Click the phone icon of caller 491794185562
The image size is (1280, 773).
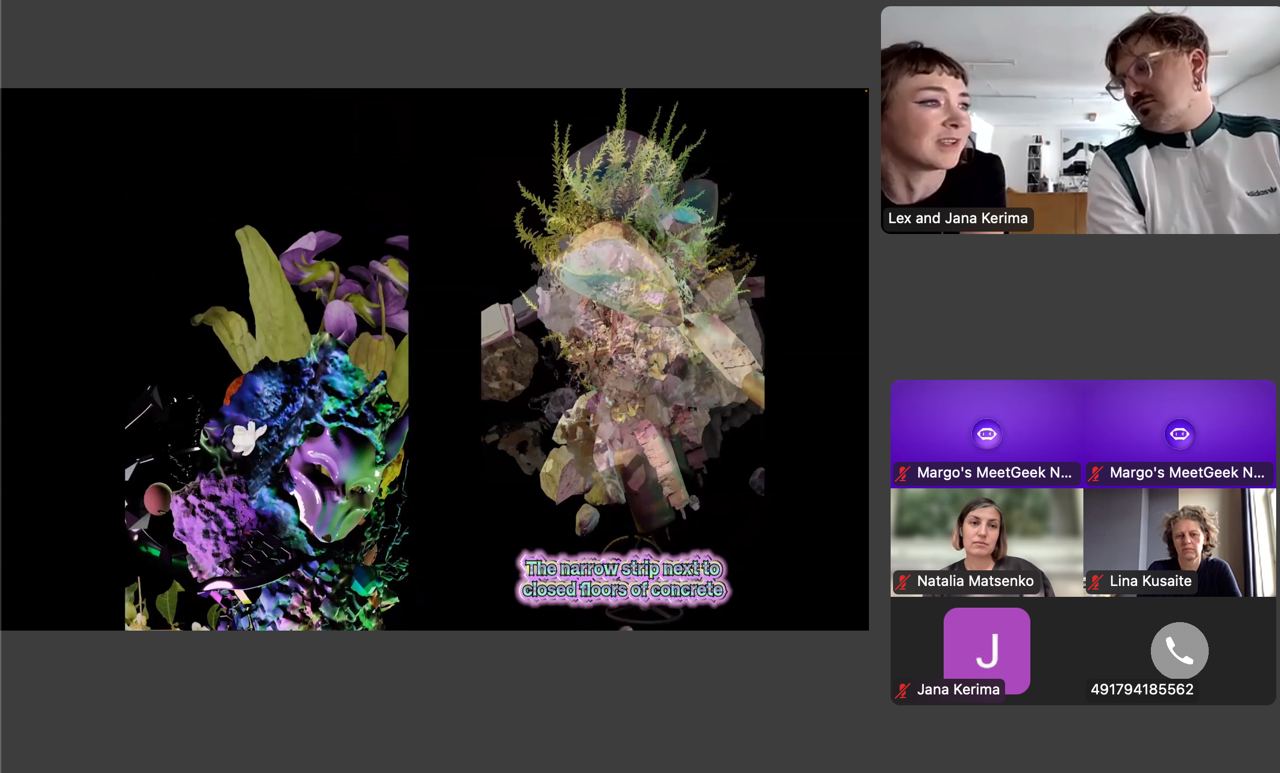point(1179,651)
